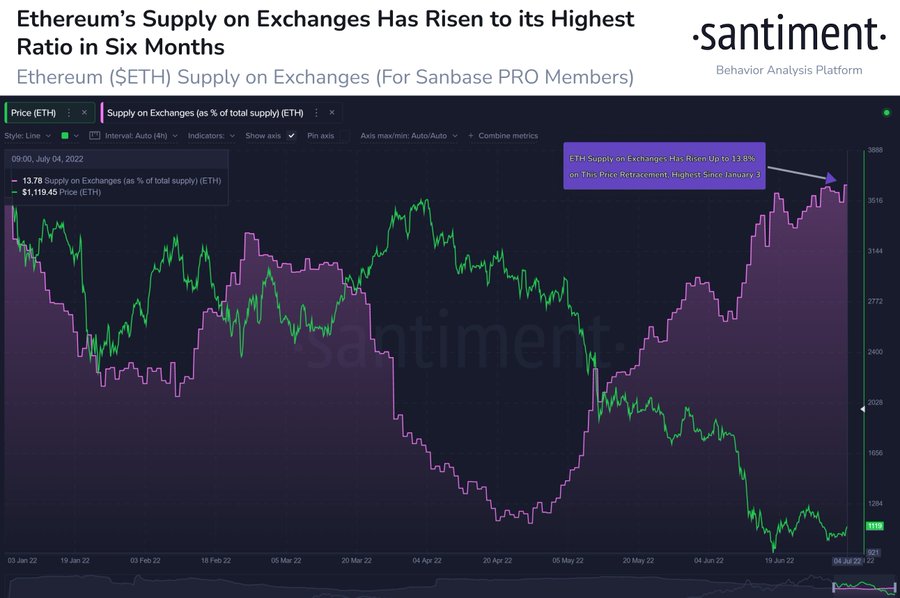Screen dimensions: 900x598
Task: Remove the Price (ETH) metric
Action: 84,113
